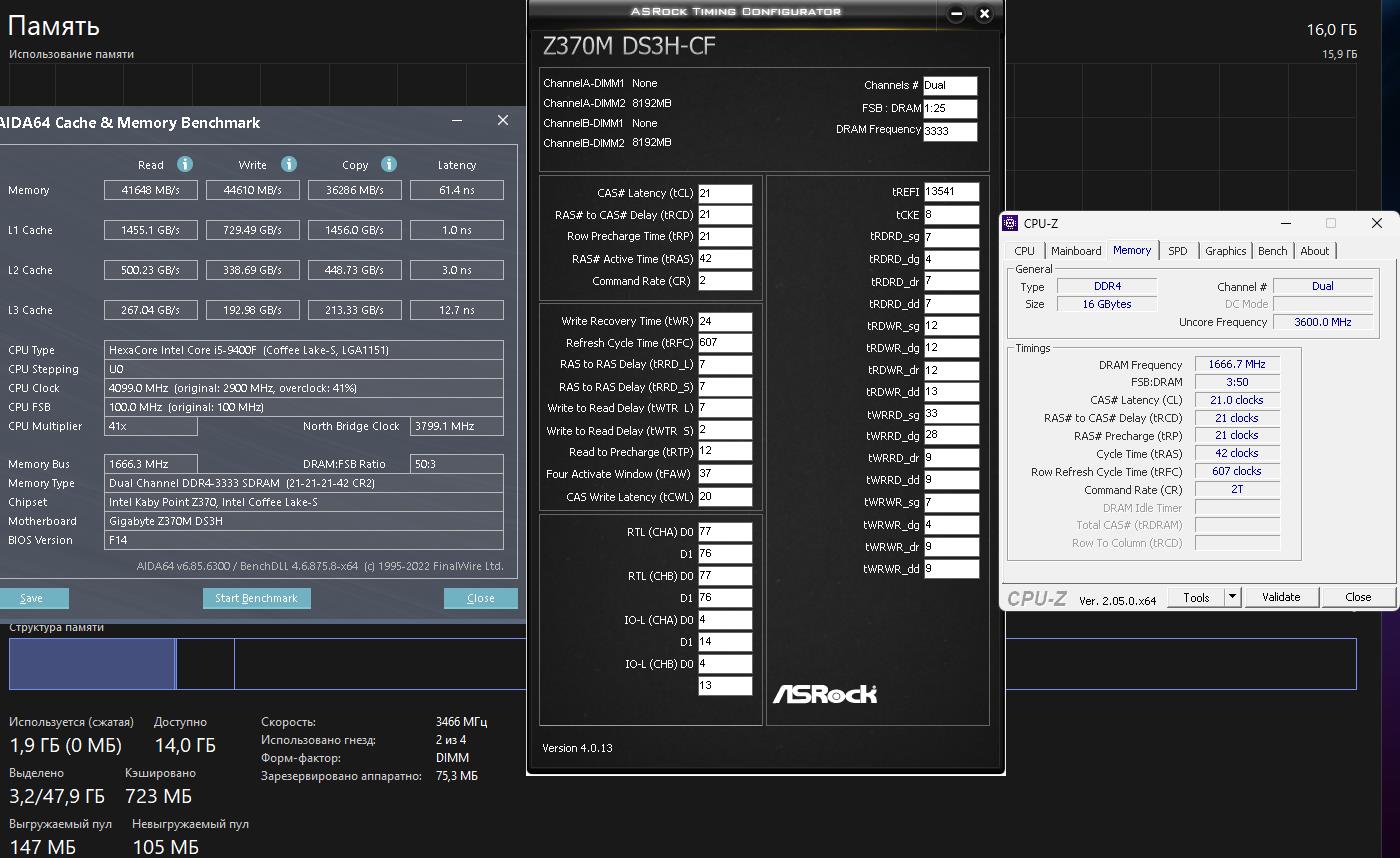Click the Uncore Frequency 3600.0 MHz value

1322,322
